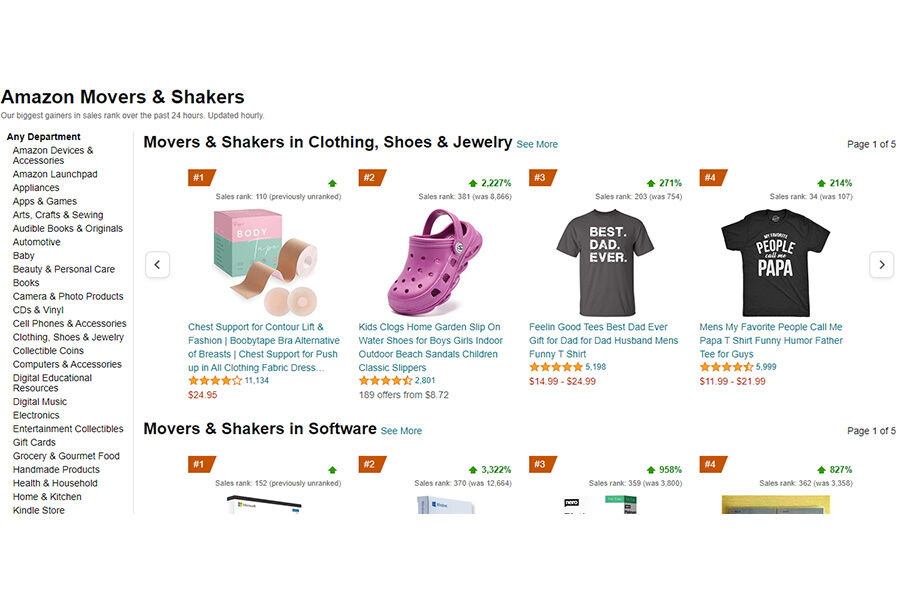Image resolution: width=900 pixels, height=600 pixels.
Task: Click the #1 orange rank badge in Clothing row
Action: tap(198, 177)
